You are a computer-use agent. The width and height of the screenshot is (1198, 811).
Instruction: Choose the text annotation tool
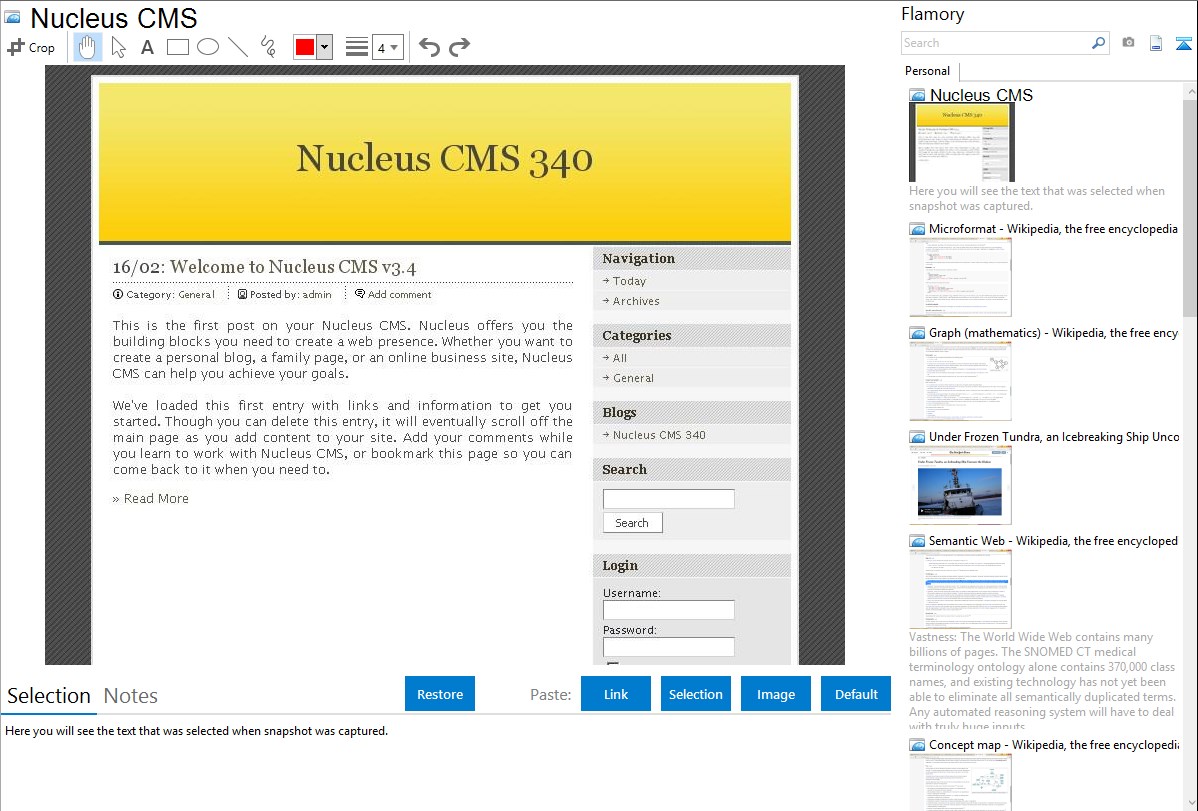147,47
